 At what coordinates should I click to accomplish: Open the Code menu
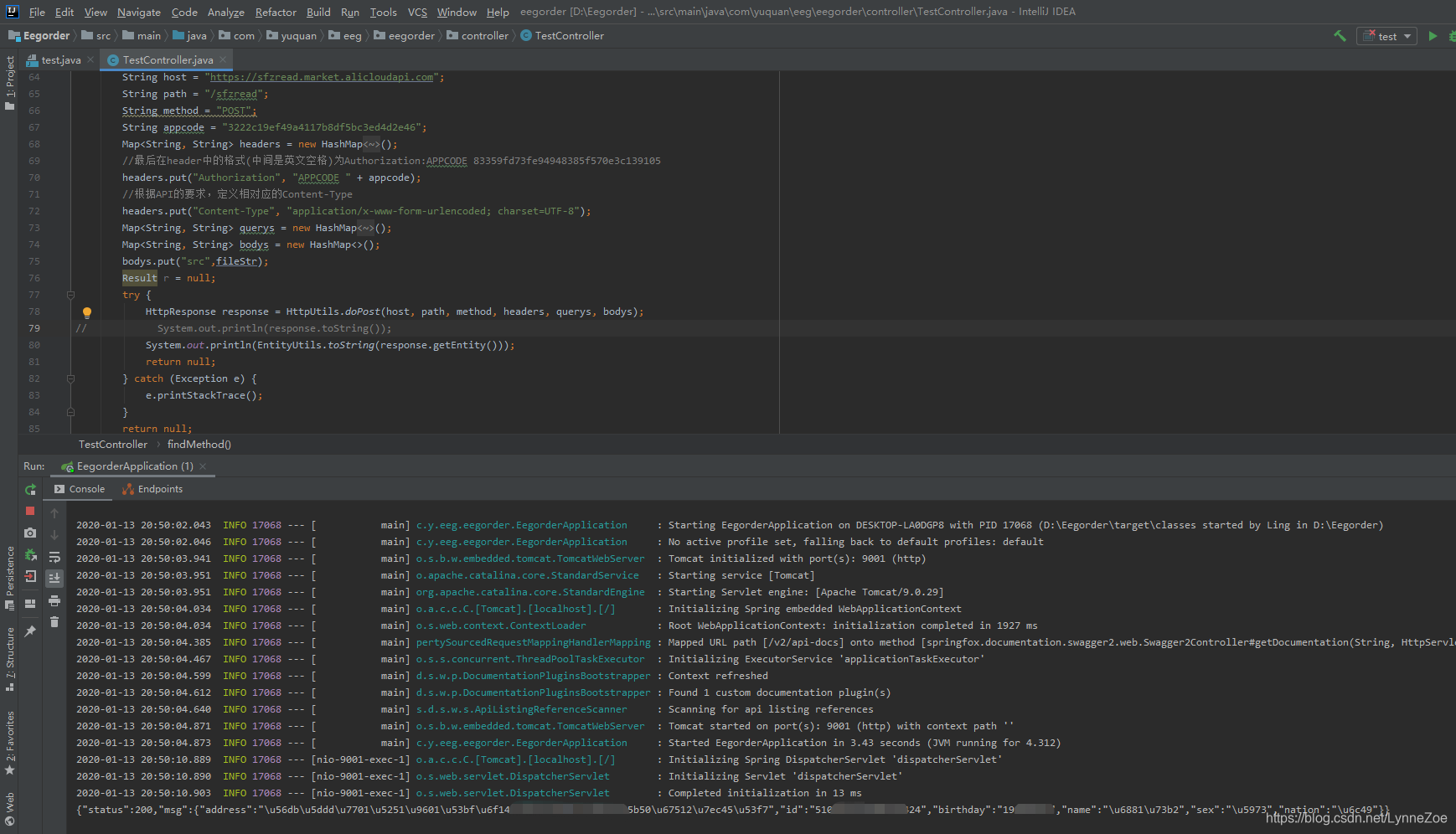(184, 12)
